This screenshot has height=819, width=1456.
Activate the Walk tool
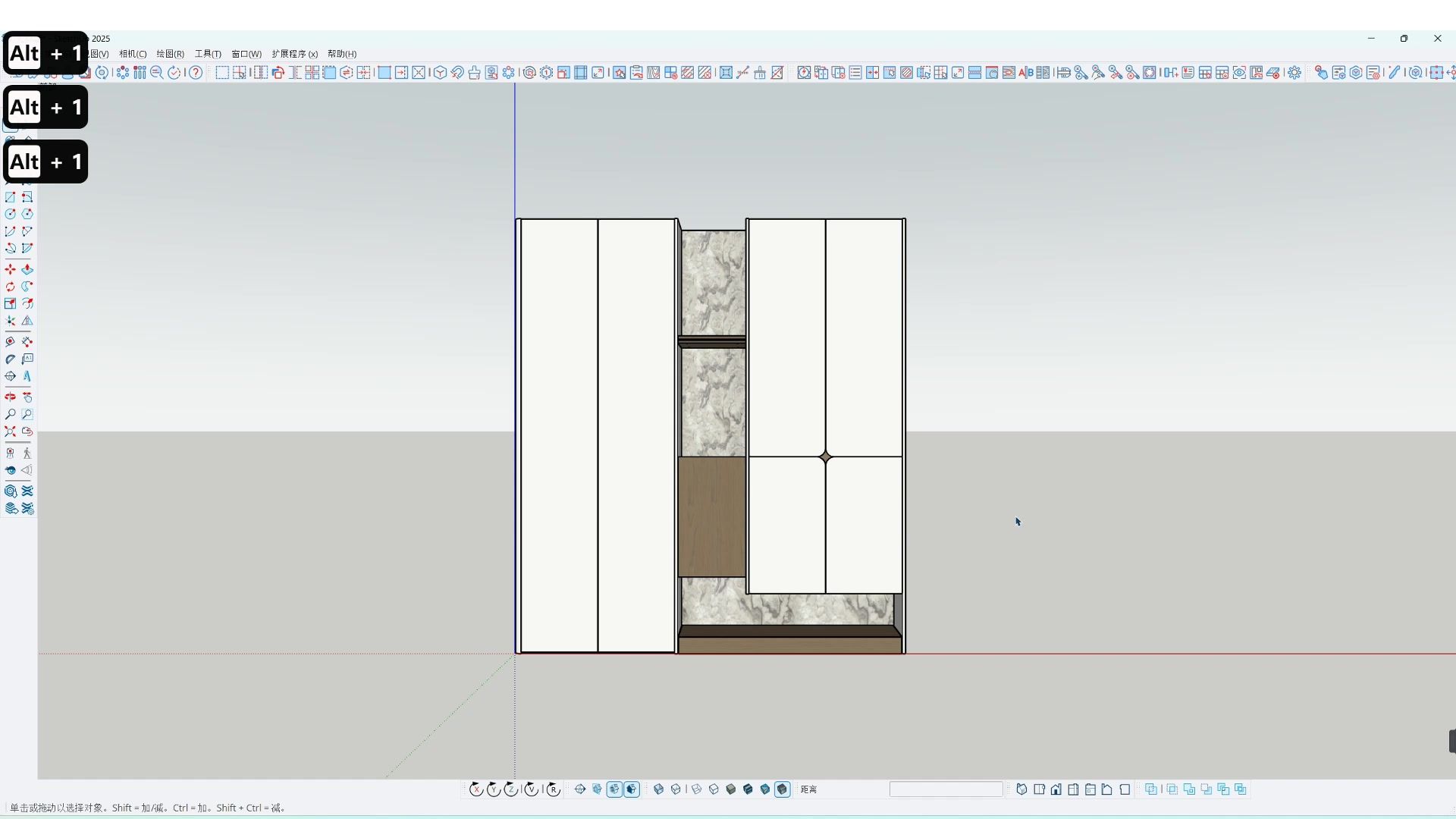tap(27, 453)
